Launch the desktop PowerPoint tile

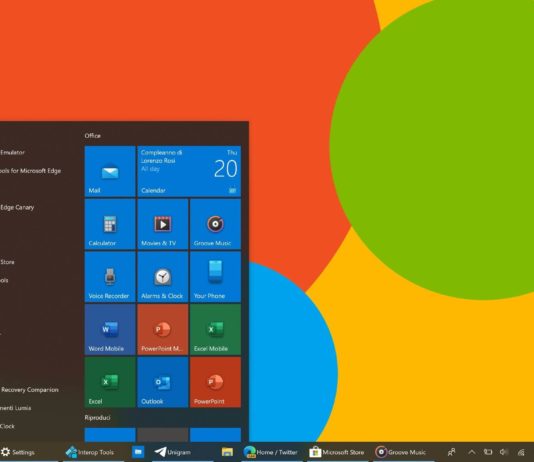pos(216,382)
